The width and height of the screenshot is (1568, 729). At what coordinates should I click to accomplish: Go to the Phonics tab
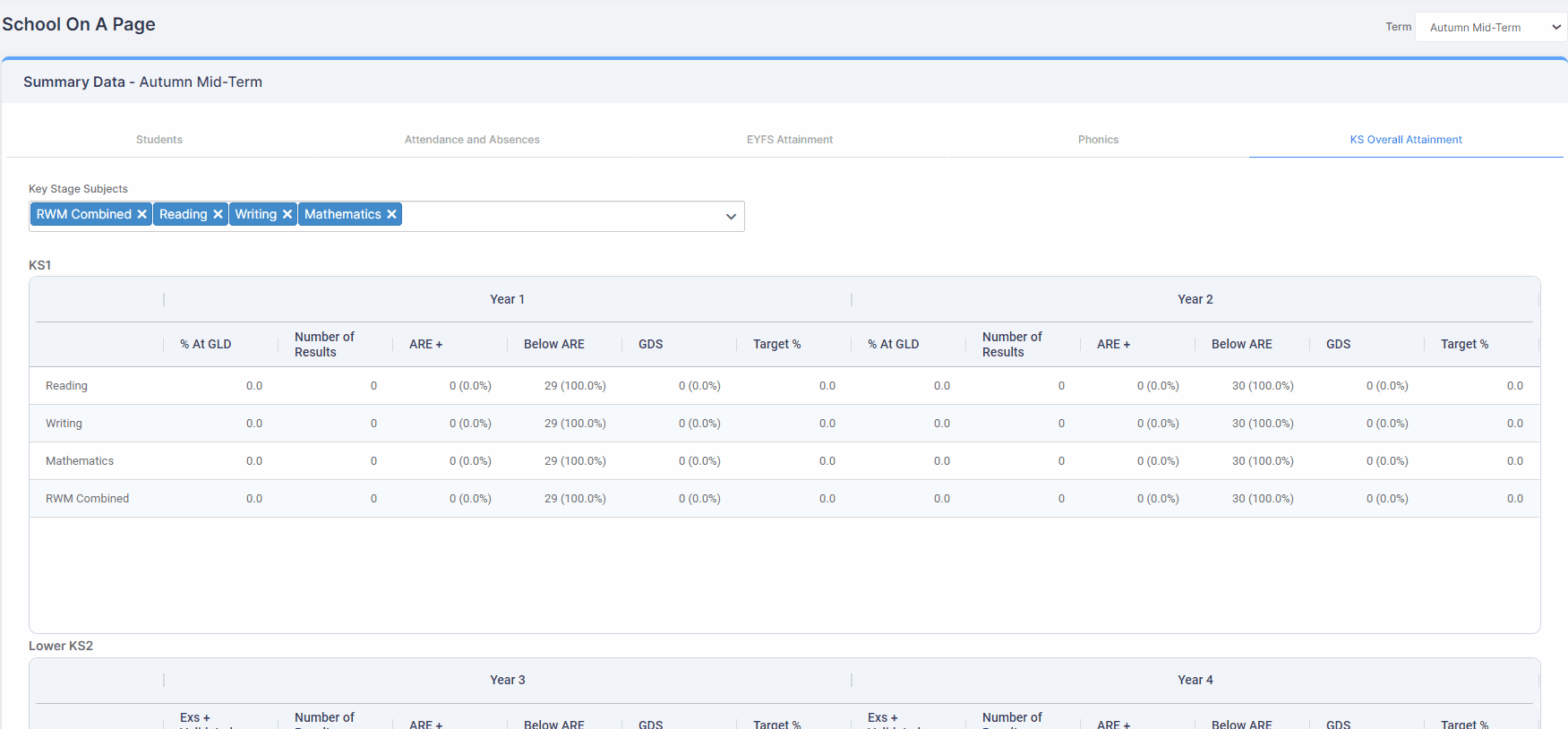(1098, 140)
